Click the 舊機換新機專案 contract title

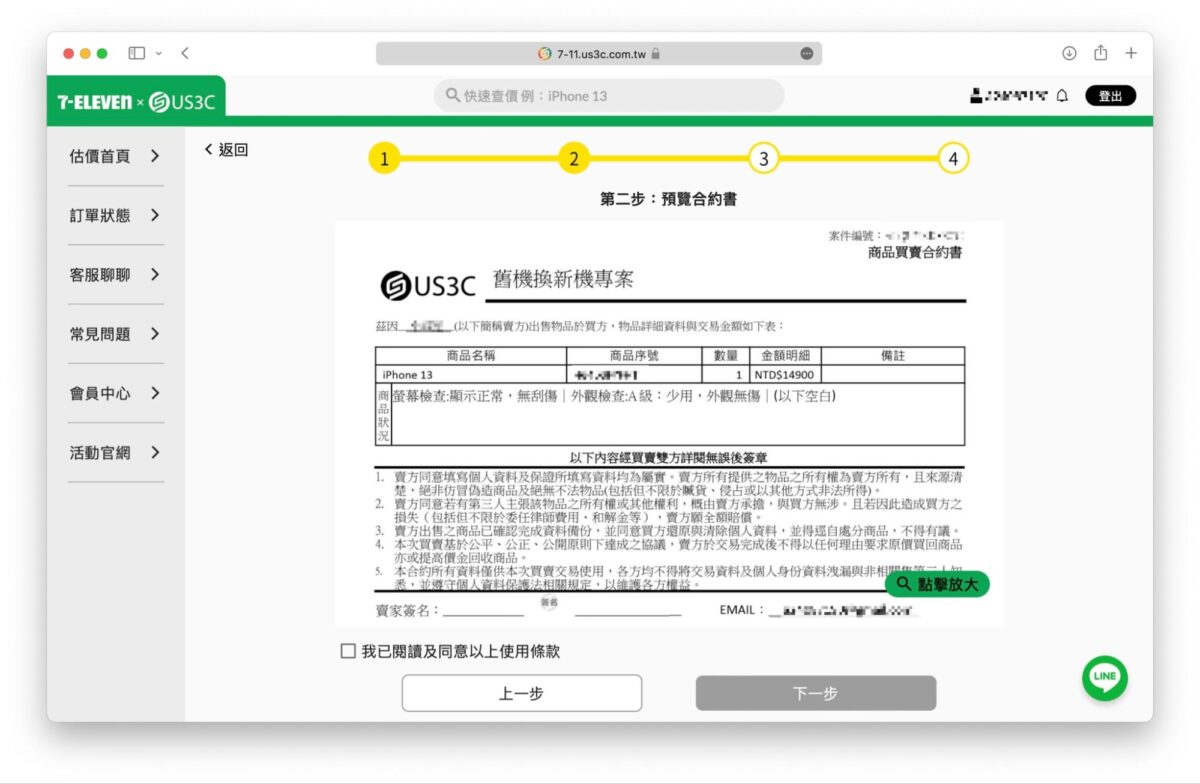(x=563, y=280)
